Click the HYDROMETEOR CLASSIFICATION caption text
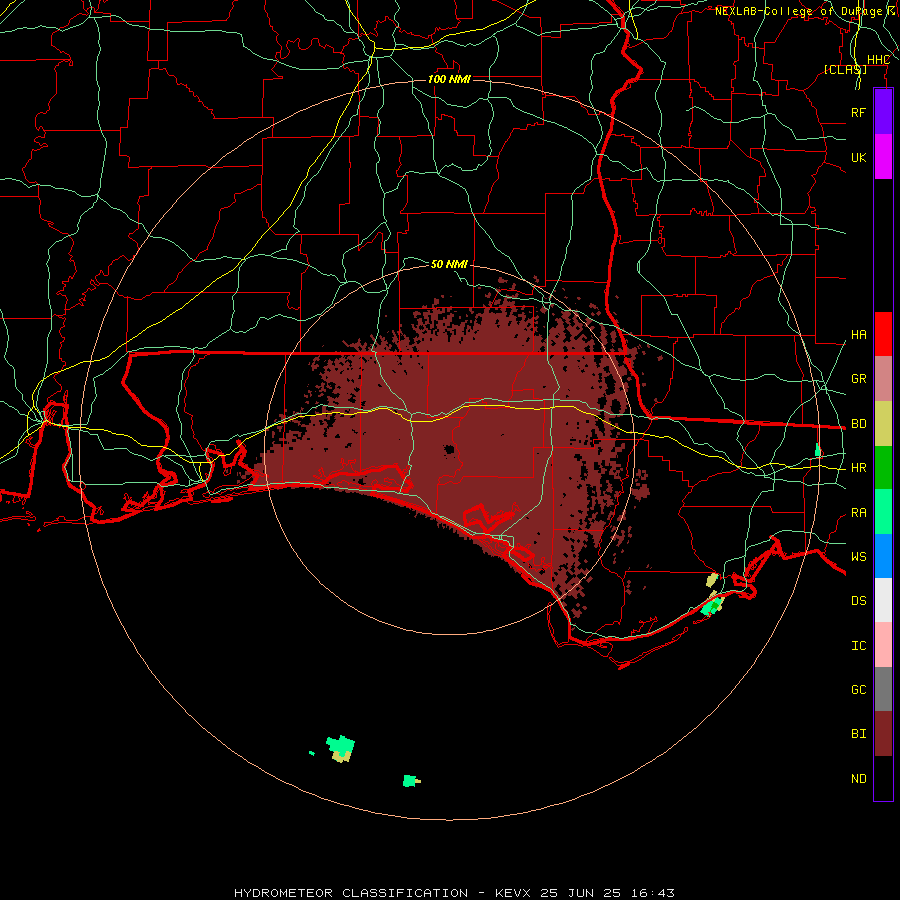Viewport: 900px width, 900px height. [x=351, y=893]
